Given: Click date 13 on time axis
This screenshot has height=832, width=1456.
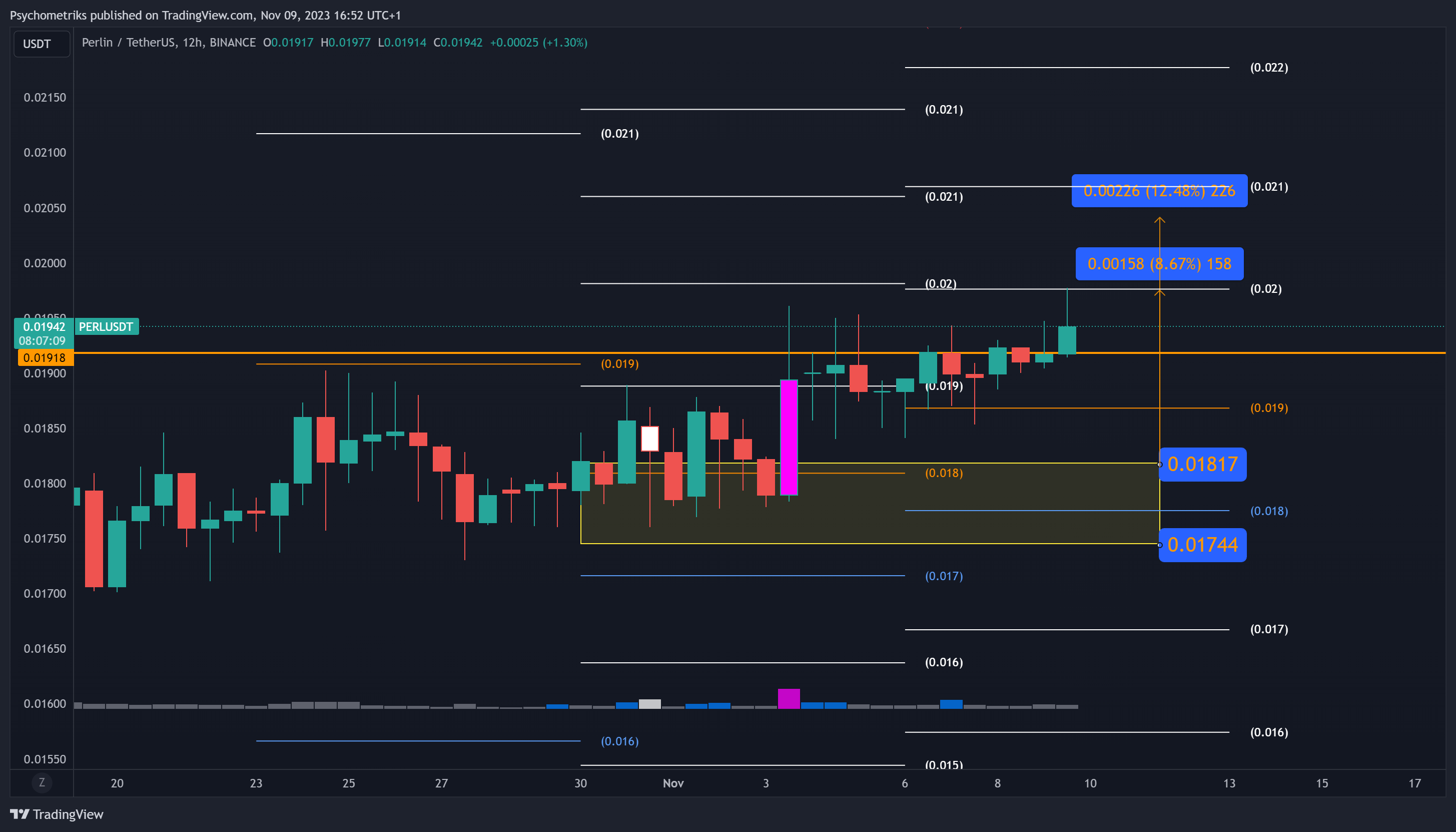Looking at the screenshot, I should click(x=1229, y=783).
